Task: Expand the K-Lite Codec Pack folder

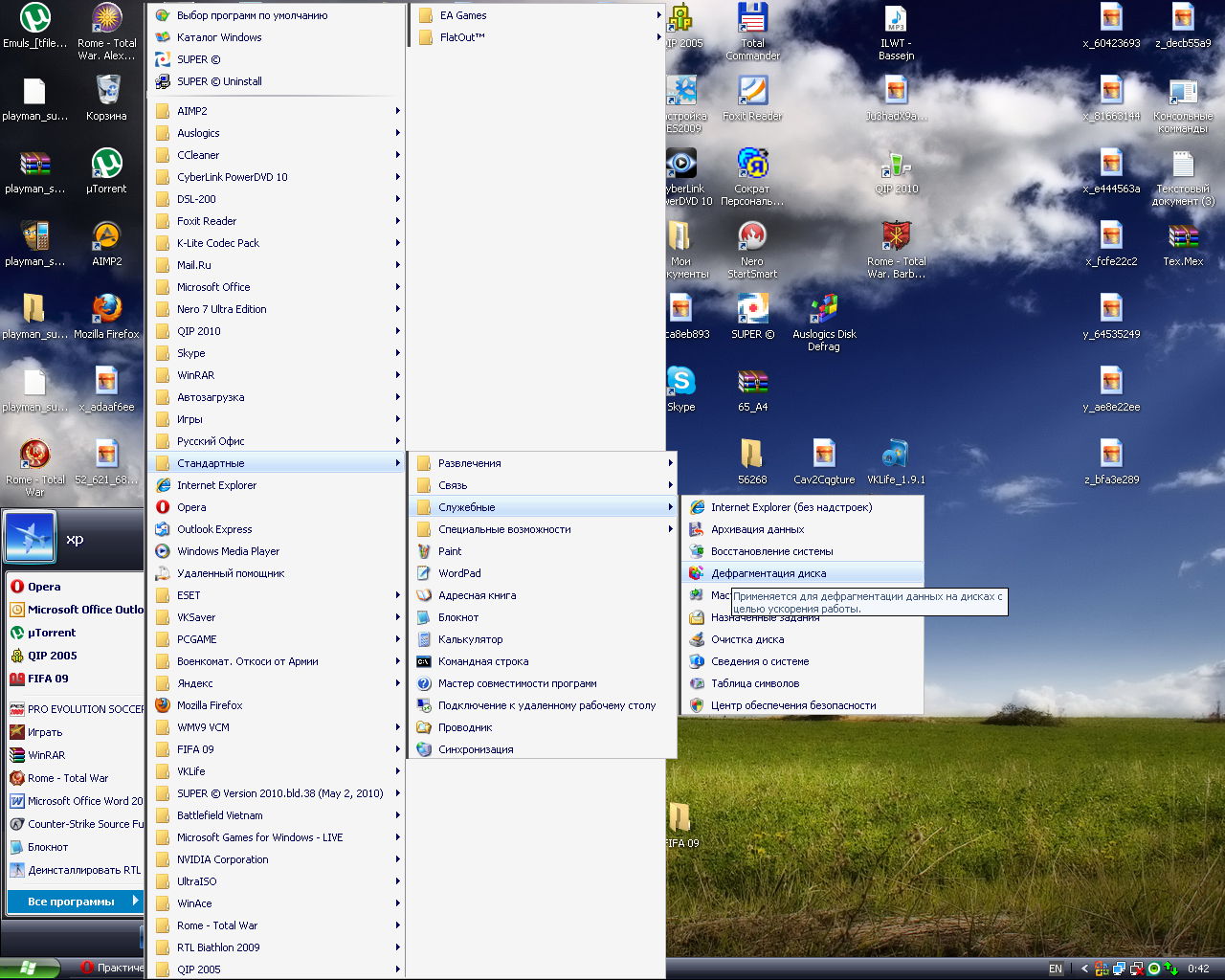Action: 277,243
